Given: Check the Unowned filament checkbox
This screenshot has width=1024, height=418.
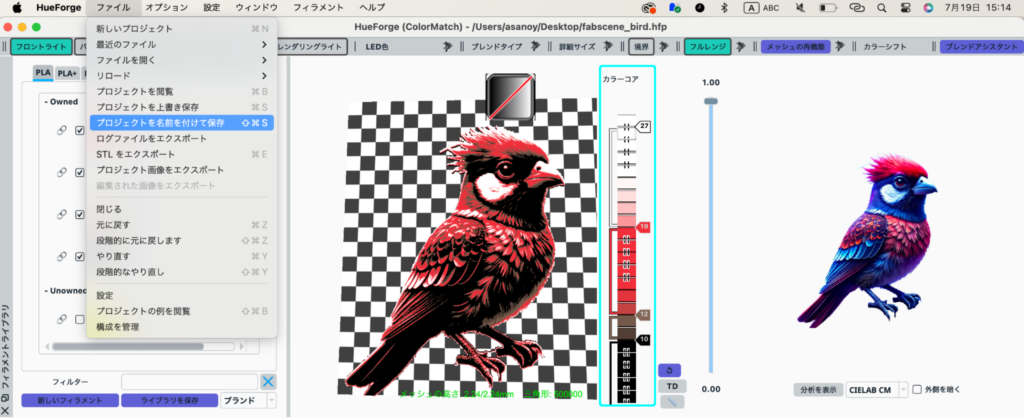Looking at the screenshot, I should pos(80,319).
